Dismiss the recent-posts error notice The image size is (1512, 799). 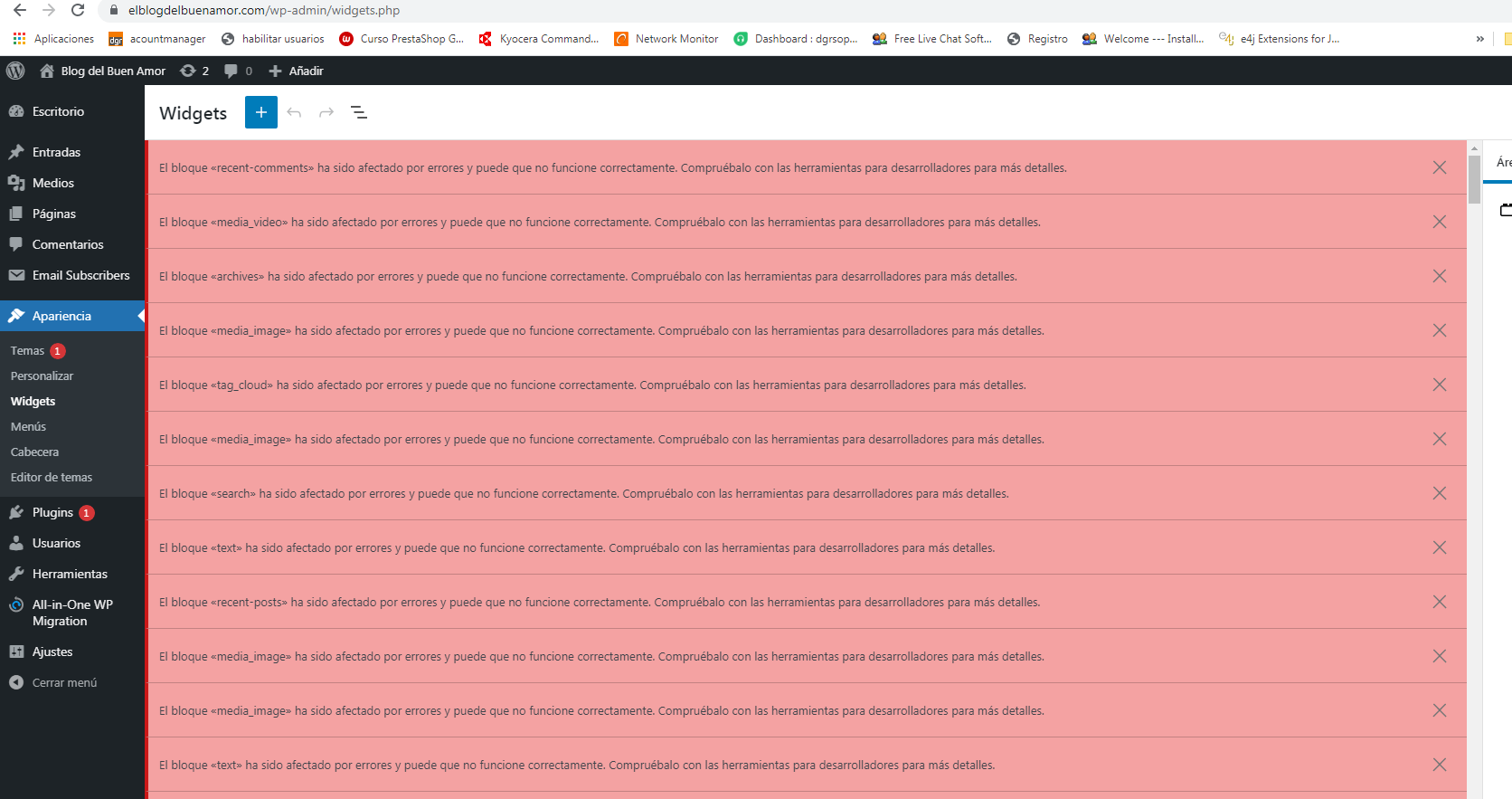tap(1440, 602)
